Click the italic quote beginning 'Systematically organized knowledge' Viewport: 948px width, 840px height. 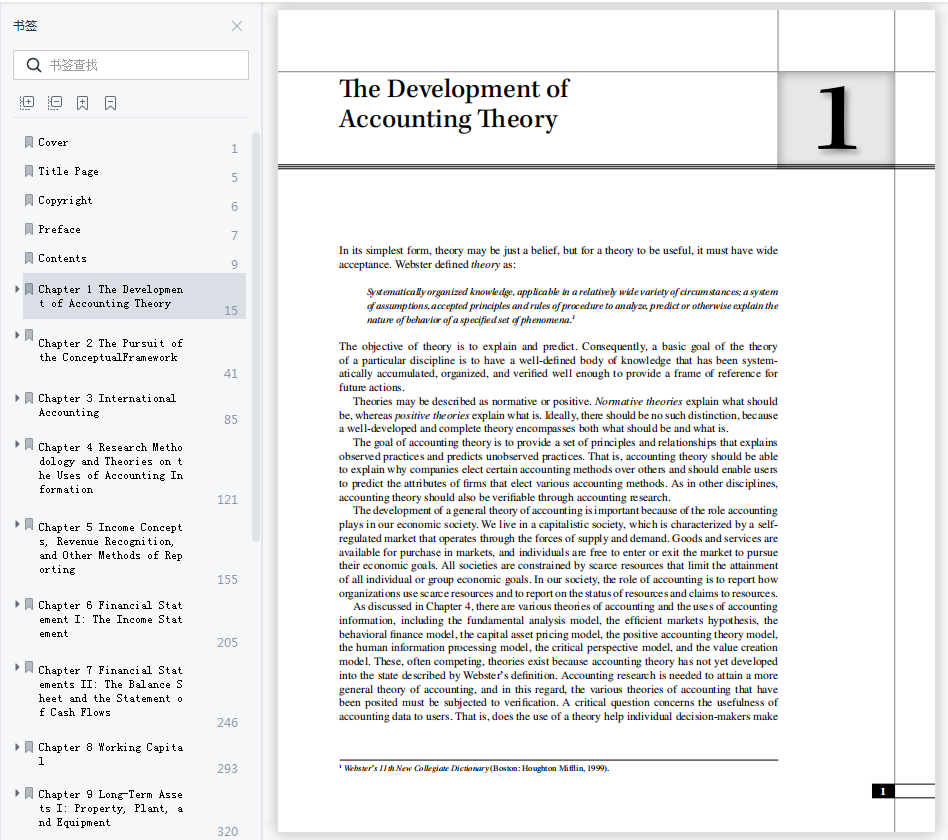point(572,305)
